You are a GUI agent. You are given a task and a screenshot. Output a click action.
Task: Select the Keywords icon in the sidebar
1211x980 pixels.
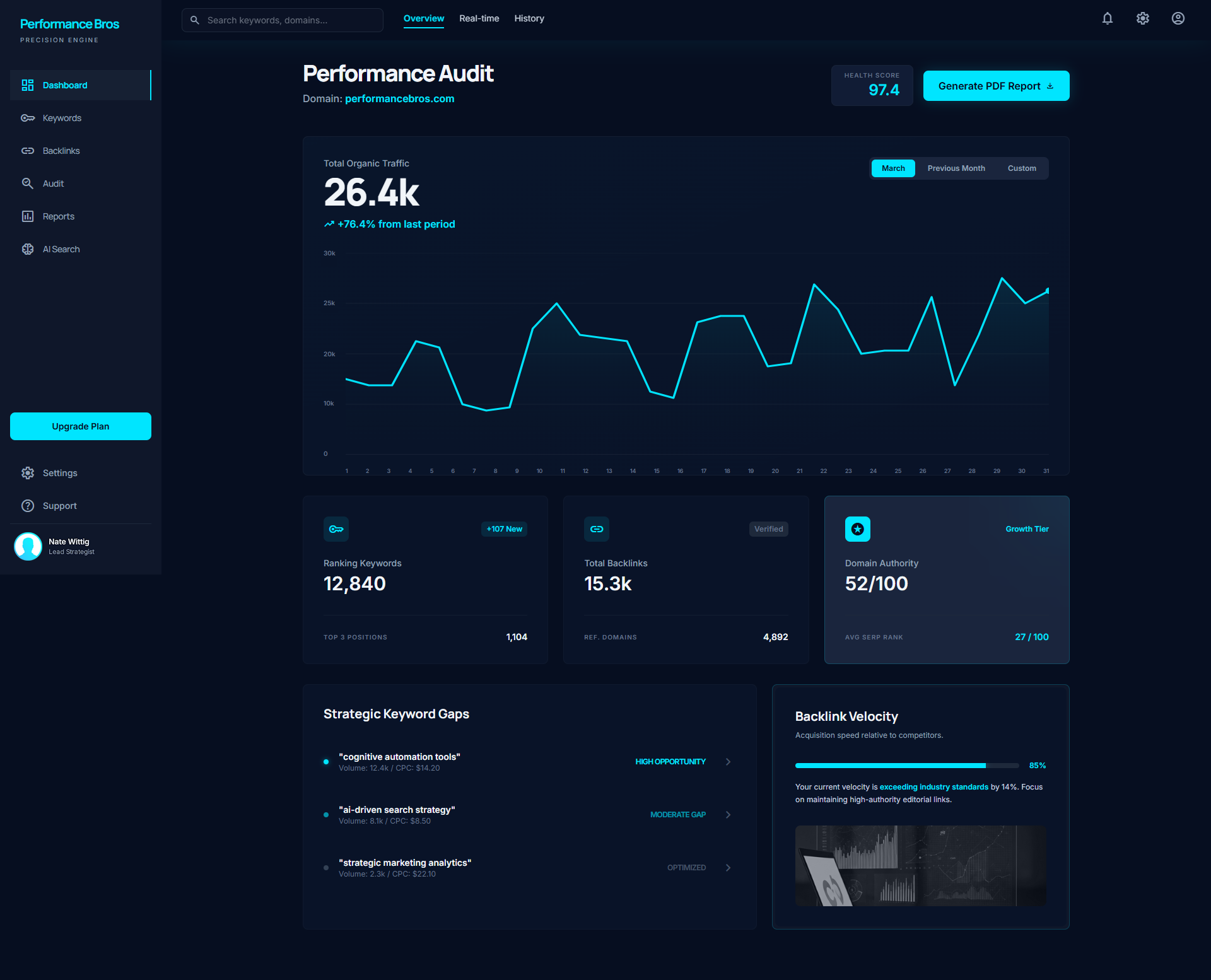[28, 118]
